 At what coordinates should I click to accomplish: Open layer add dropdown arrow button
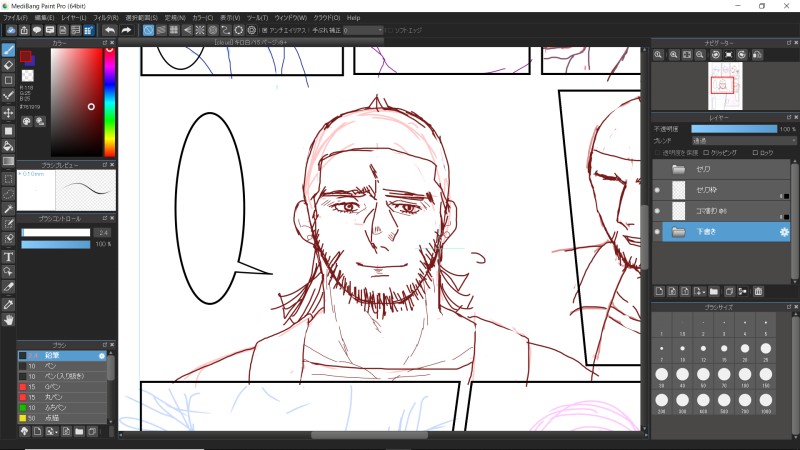click(699, 291)
